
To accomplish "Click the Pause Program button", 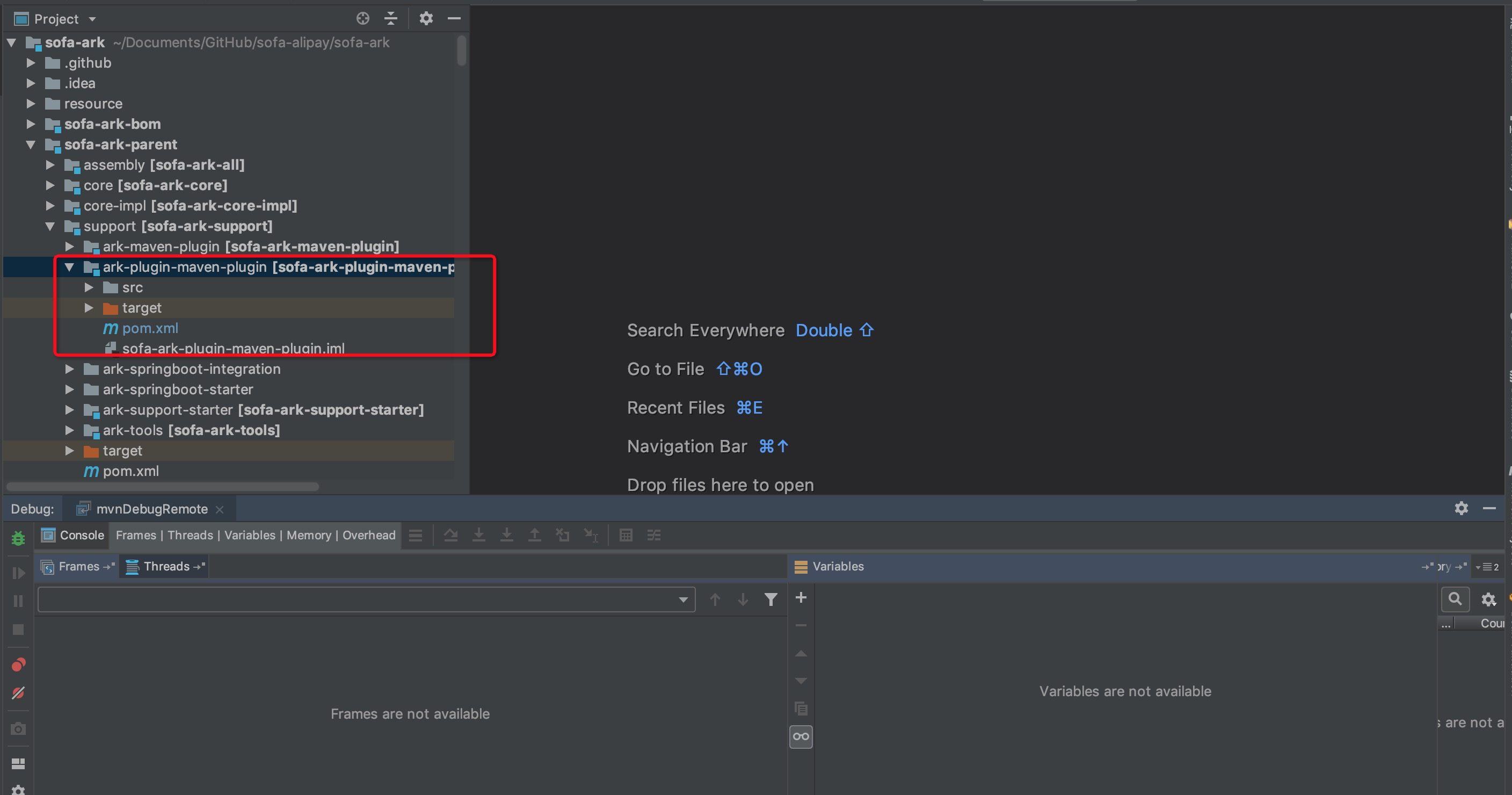I will pyautogui.click(x=18, y=601).
